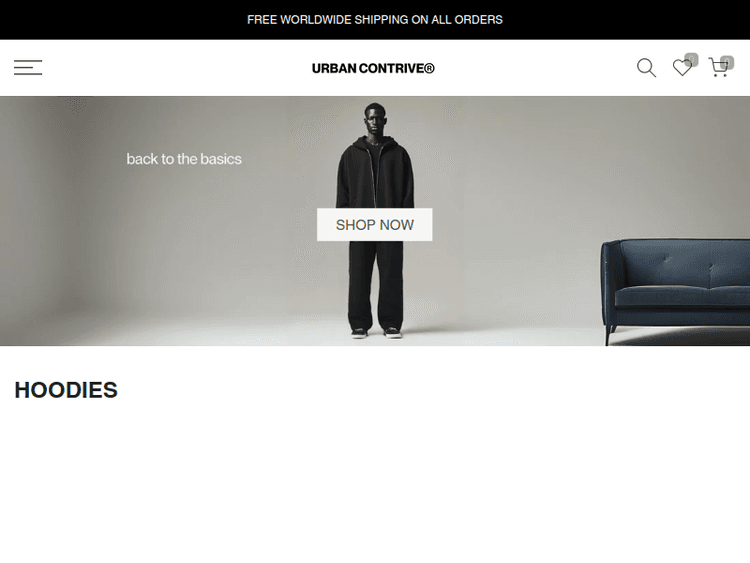Select the HOODIES section heading
The width and height of the screenshot is (750, 563).
point(66,390)
